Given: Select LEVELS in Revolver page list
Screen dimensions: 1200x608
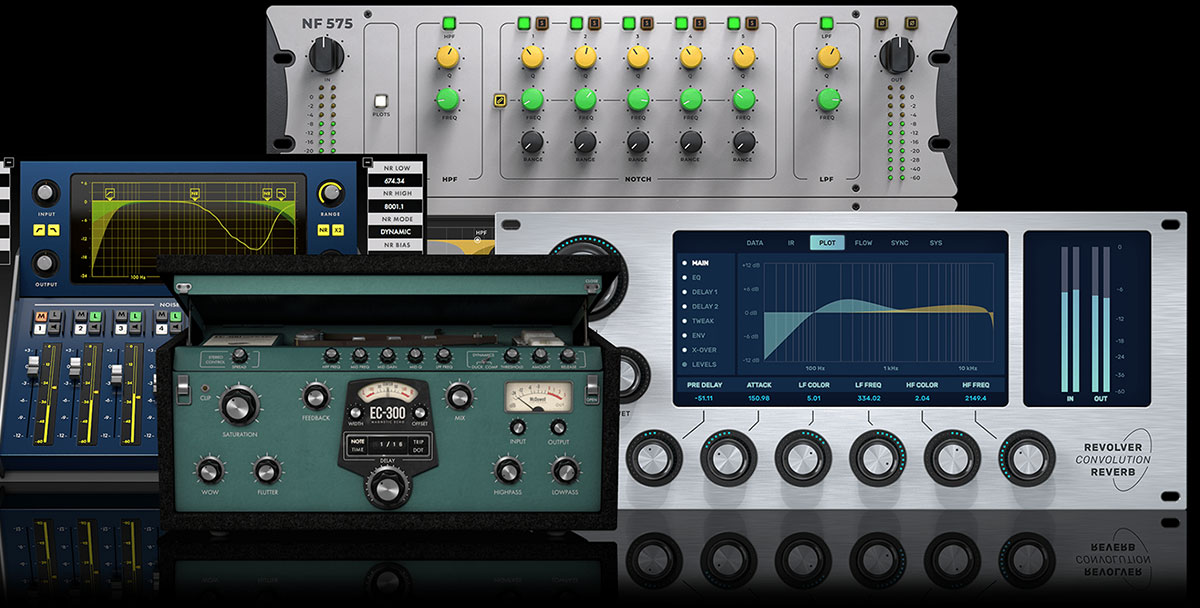Looking at the screenshot, I should coord(702,364).
